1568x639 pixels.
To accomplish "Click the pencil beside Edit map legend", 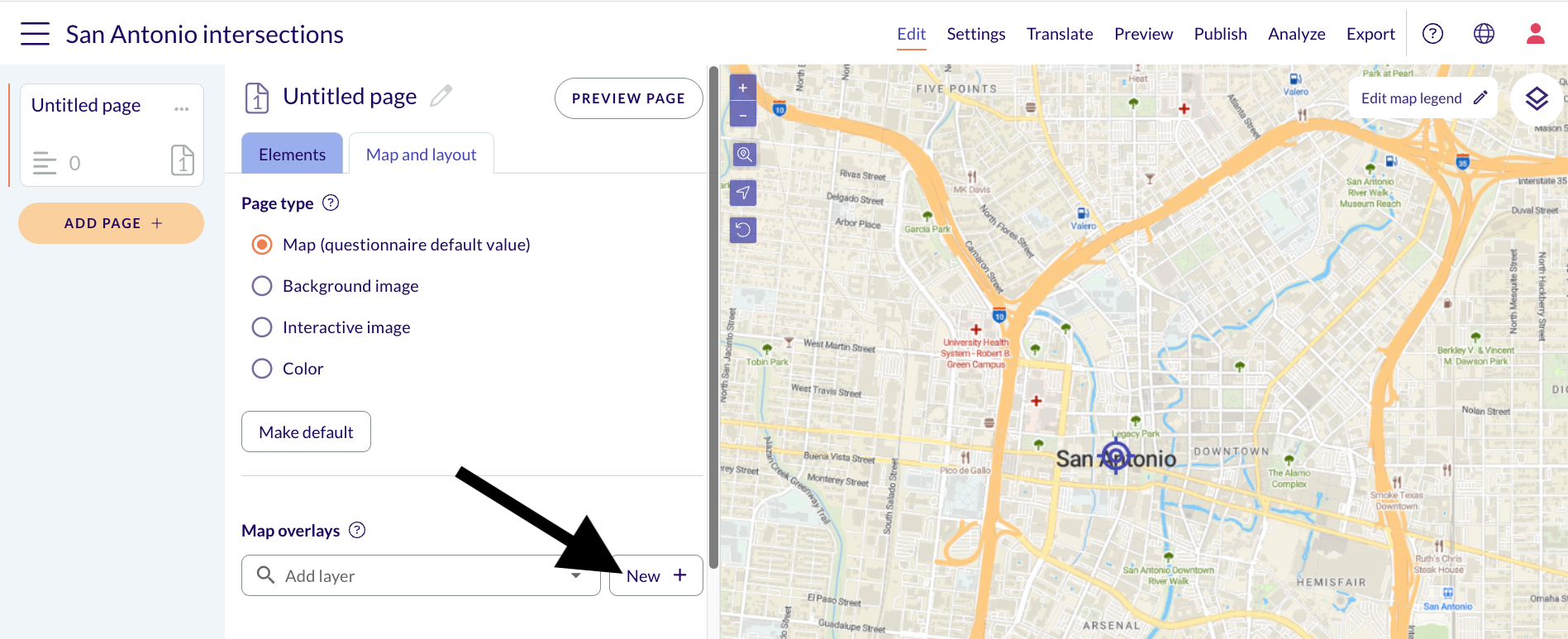I will pyautogui.click(x=1480, y=98).
